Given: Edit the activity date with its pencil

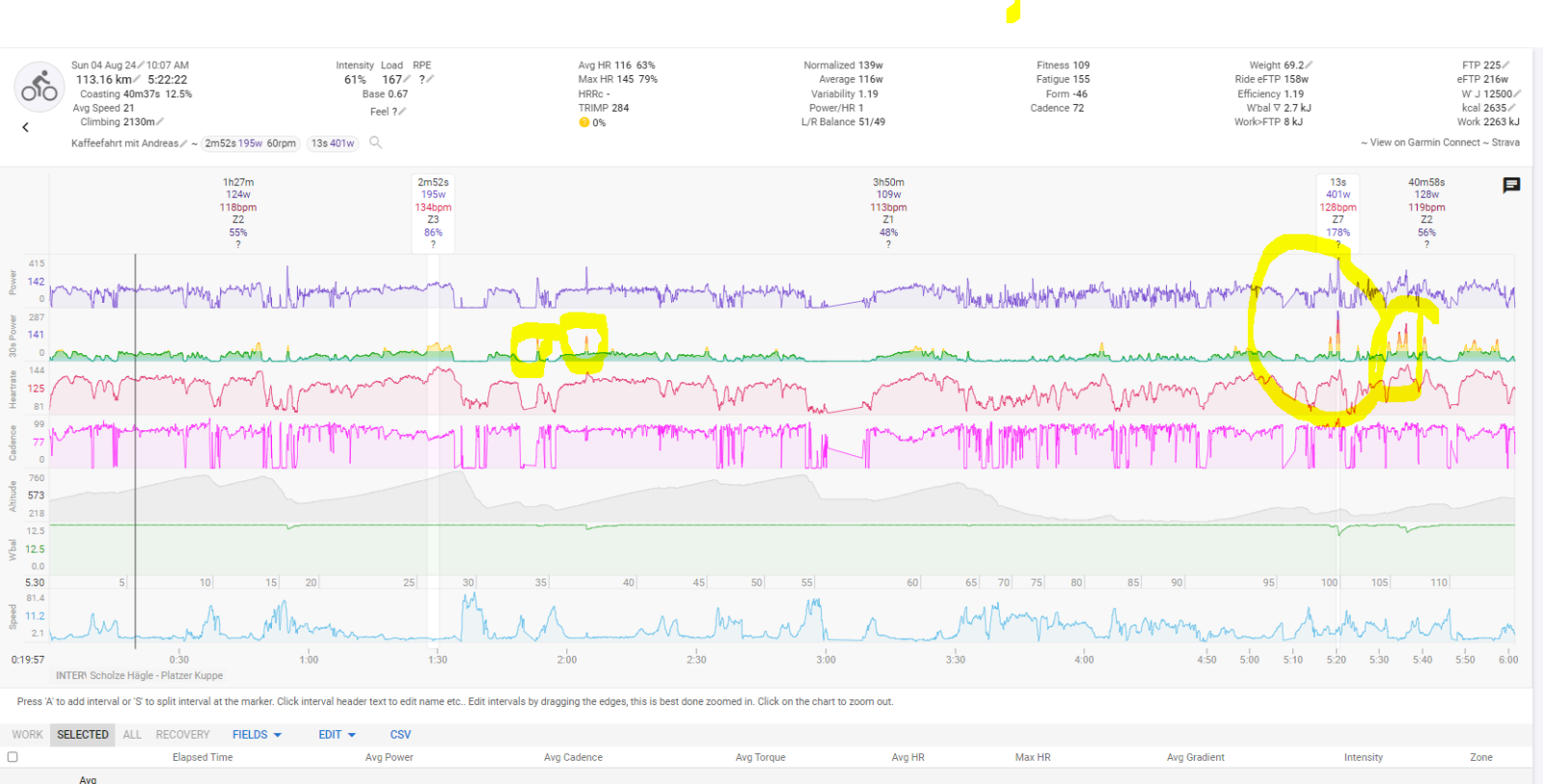Looking at the screenshot, I should [141, 66].
